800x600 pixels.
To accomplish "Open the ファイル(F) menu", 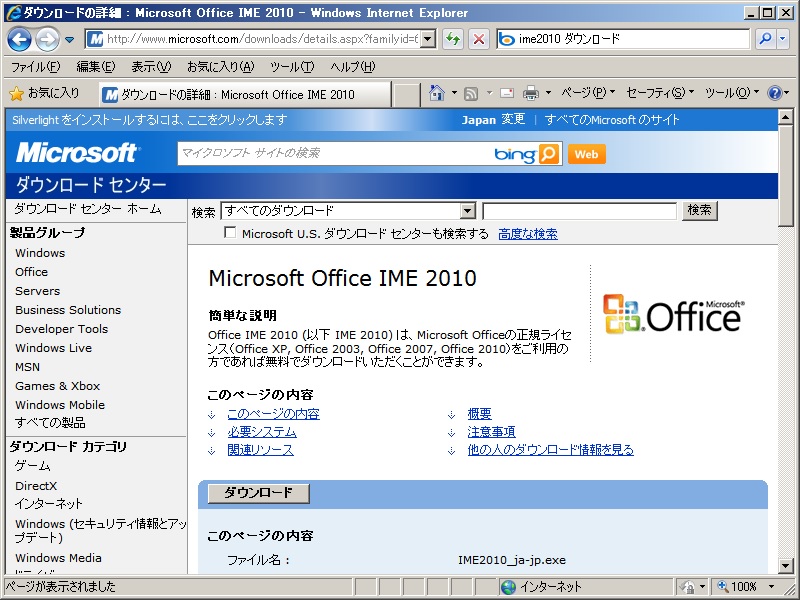I will 35,67.
